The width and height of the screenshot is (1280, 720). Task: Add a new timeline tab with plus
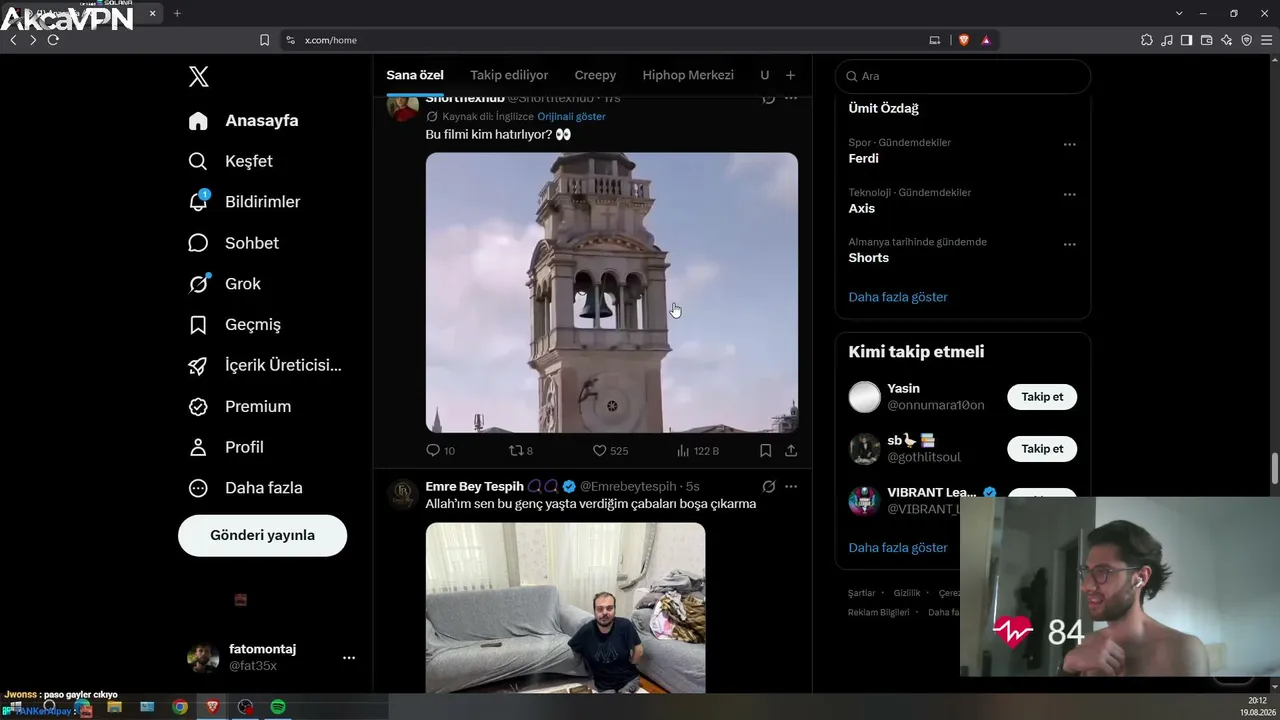(790, 75)
